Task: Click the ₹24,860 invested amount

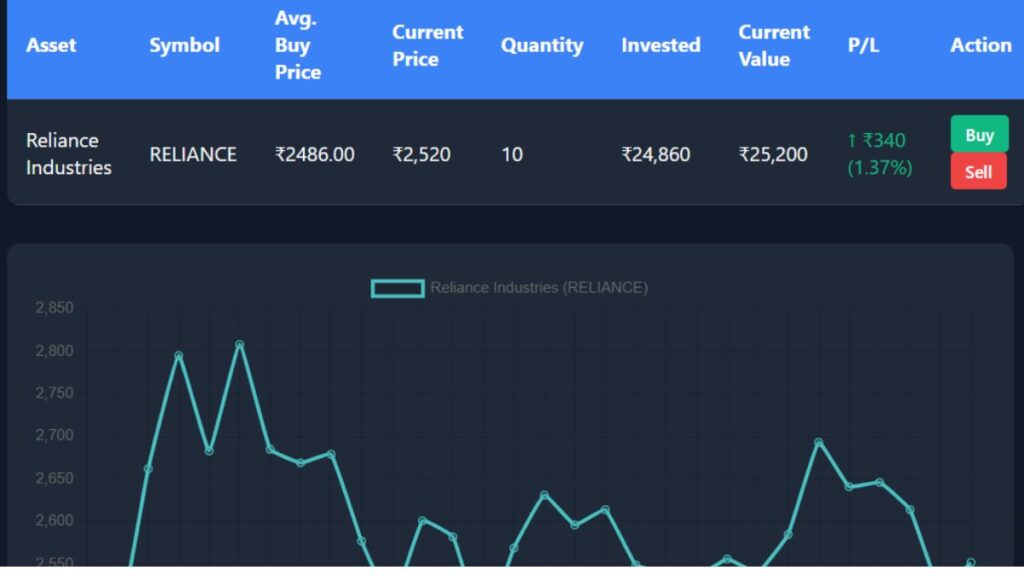Action: 656,155
